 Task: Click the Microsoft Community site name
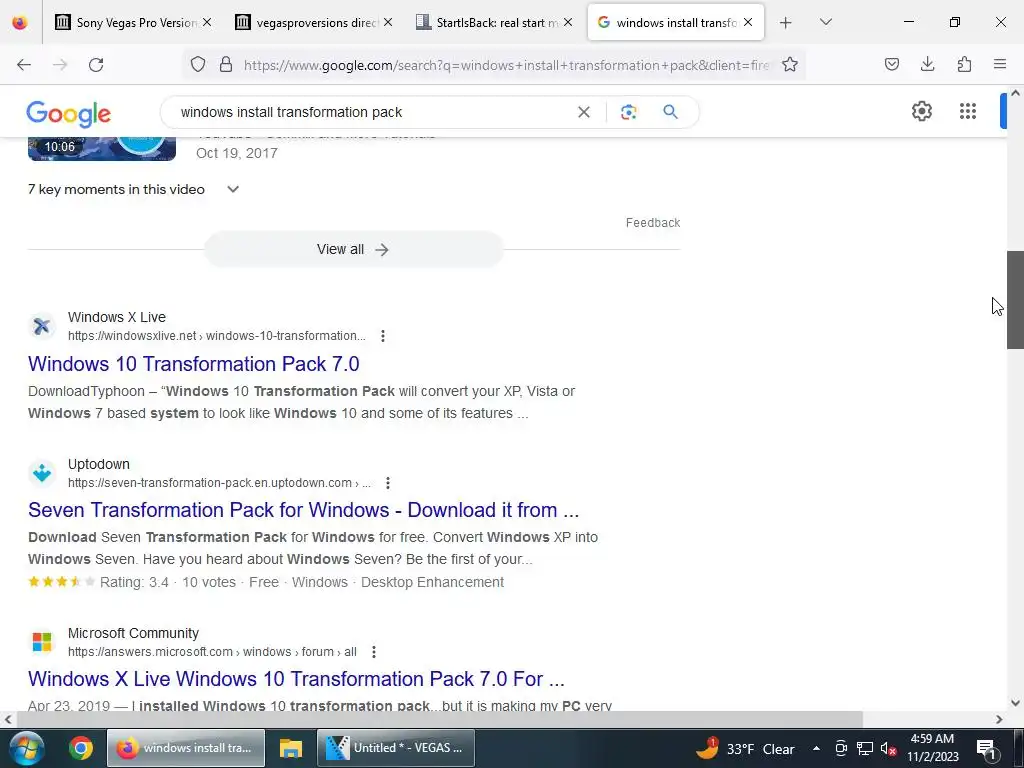pos(133,633)
